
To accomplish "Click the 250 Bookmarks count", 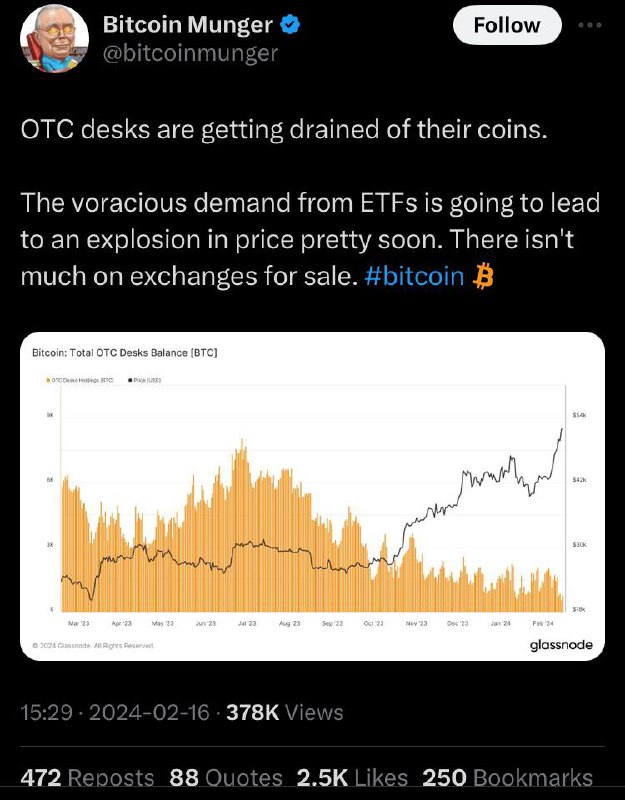I will pos(508,778).
